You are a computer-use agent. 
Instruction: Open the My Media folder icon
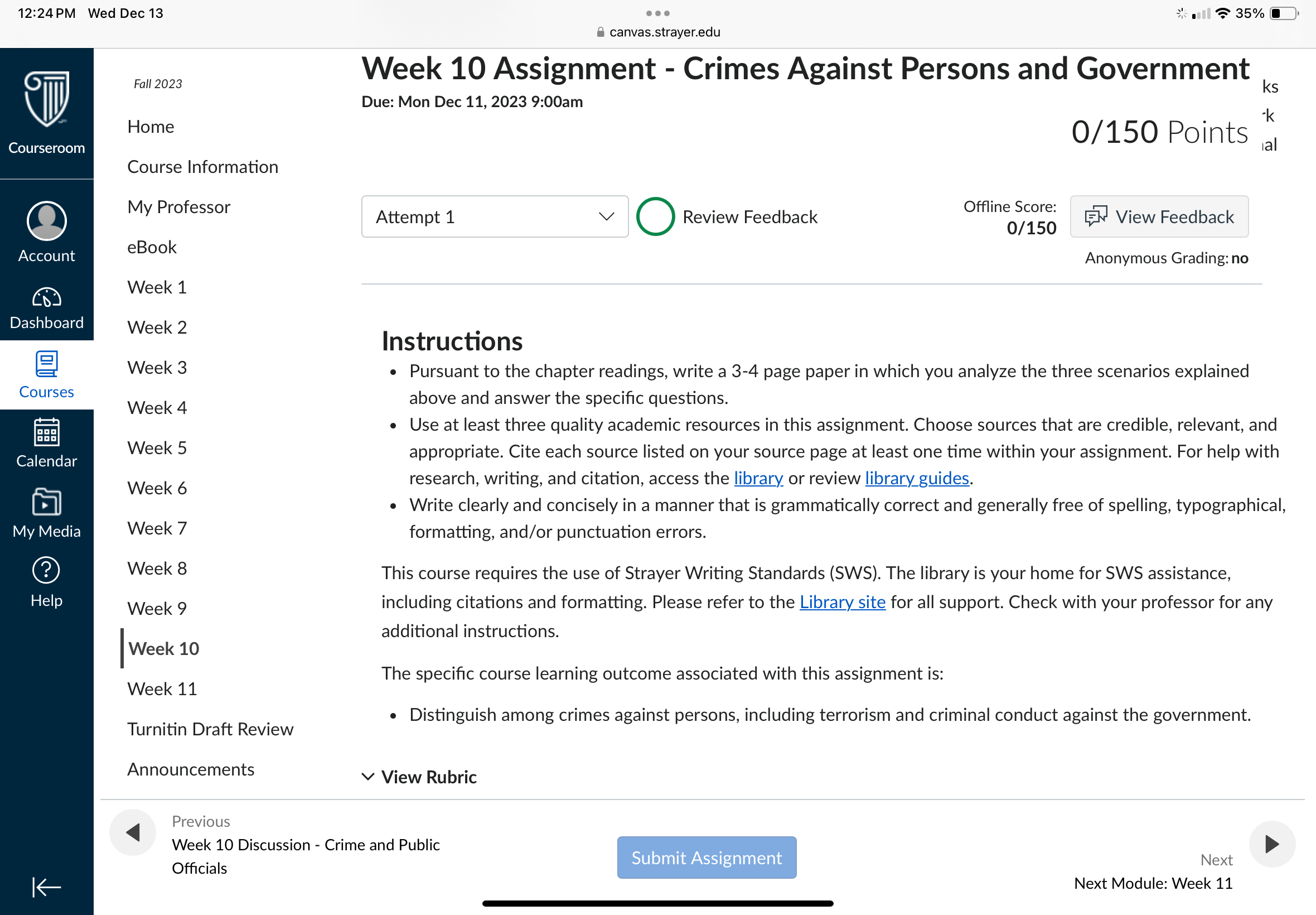(x=46, y=502)
